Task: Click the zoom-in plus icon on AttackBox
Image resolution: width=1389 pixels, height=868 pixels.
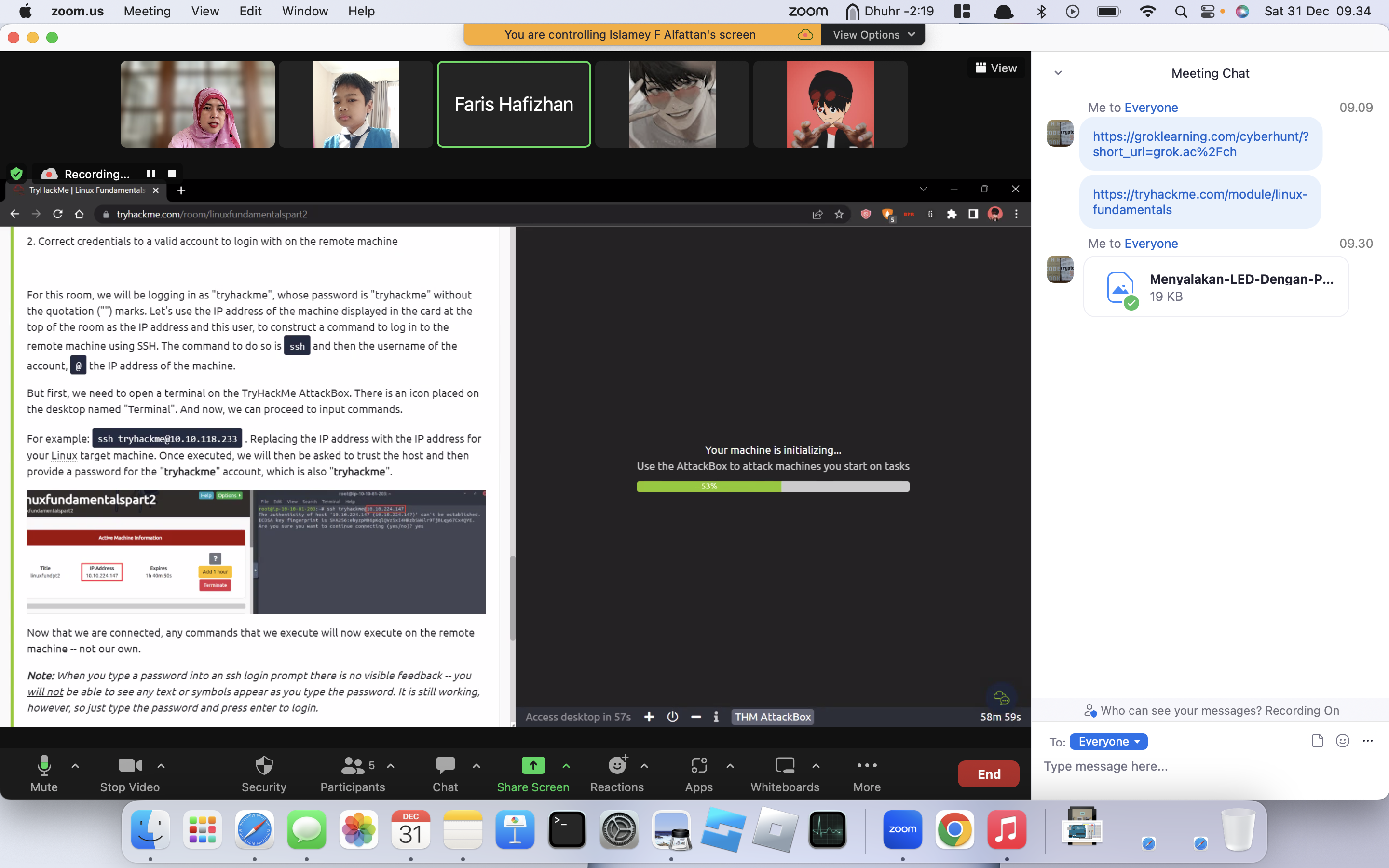Action: pos(648,716)
